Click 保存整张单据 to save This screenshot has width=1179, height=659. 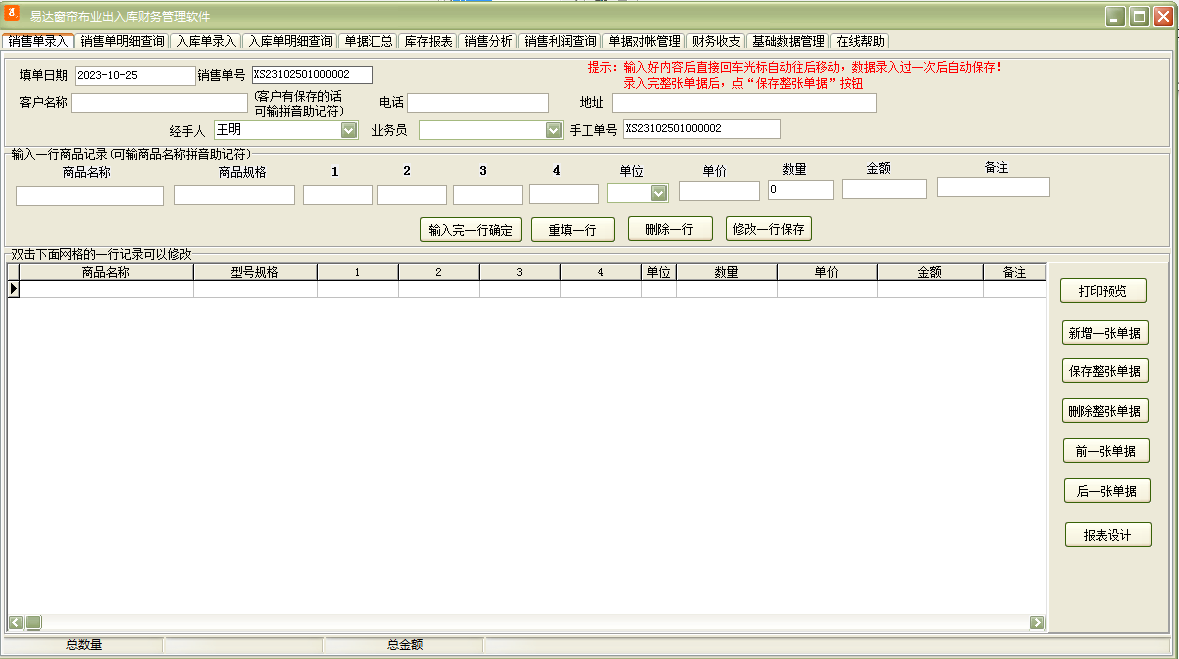(x=1105, y=371)
